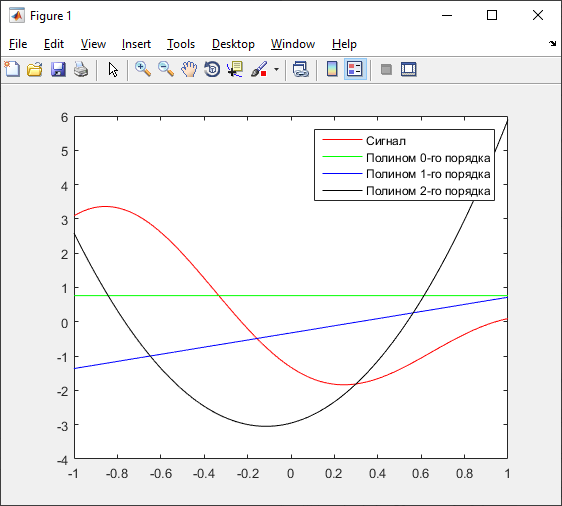Expand the toolbar docking arrow at right
This screenshot has height=506, width=562.
tap(552, 44)
